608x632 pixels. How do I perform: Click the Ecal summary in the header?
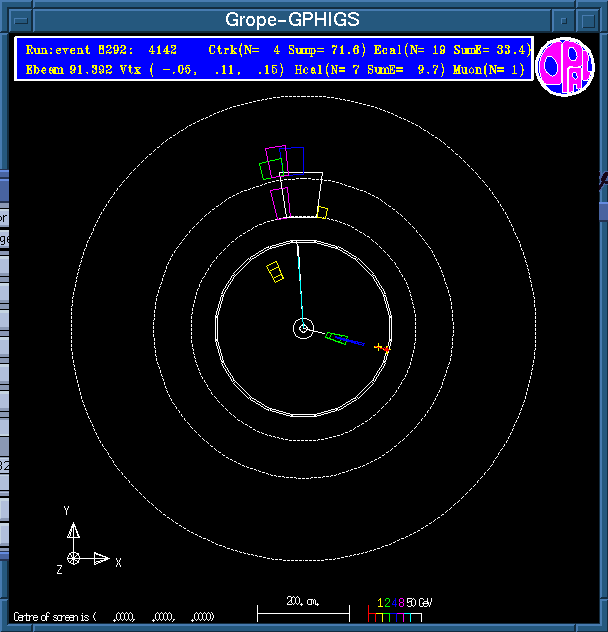pyautogui.click(x=455, y=48)
